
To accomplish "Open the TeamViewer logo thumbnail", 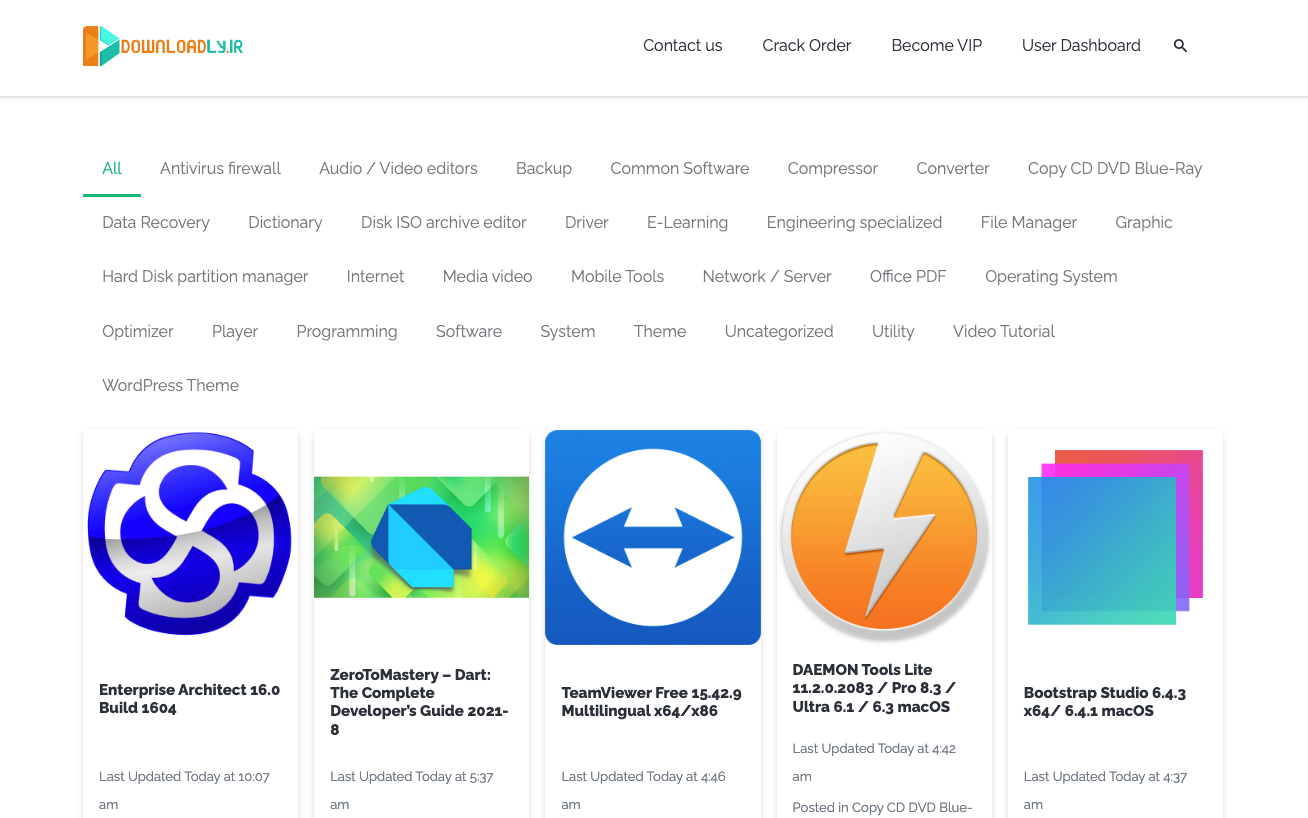I will [x=653, y=537].
